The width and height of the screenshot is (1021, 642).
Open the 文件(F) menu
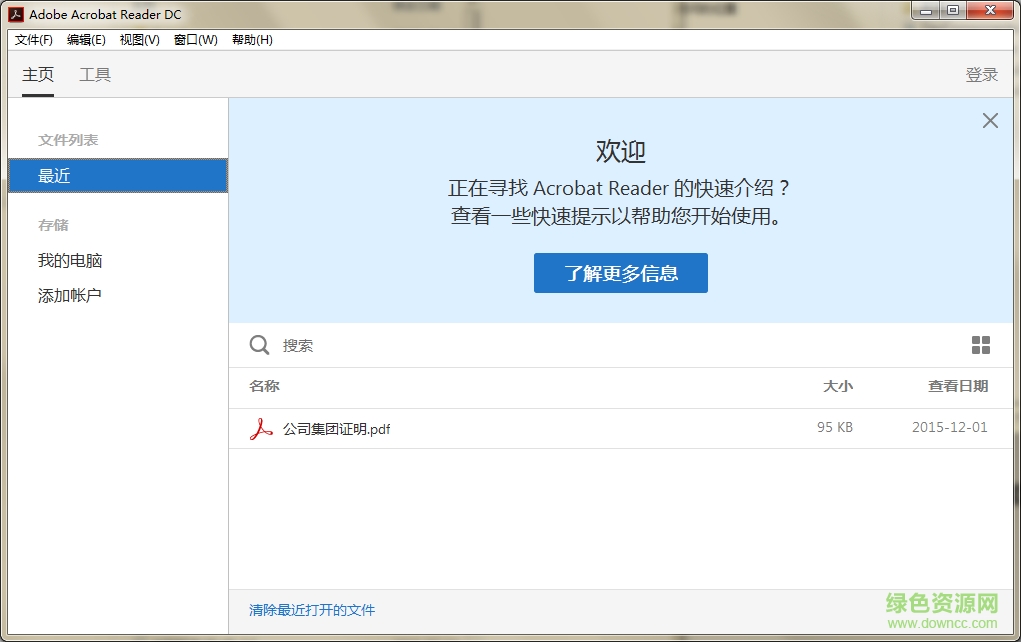click(33, 40)
